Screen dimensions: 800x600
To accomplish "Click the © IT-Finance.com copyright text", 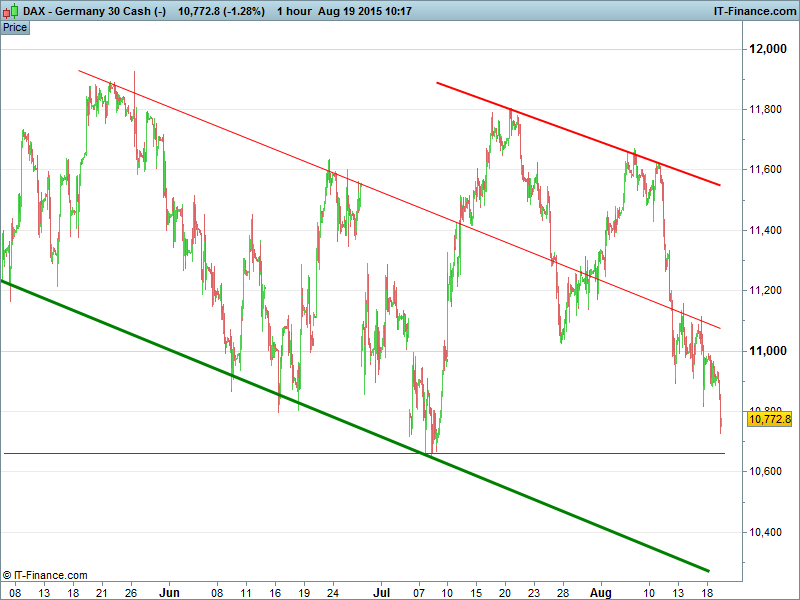I will click(45, 575).
